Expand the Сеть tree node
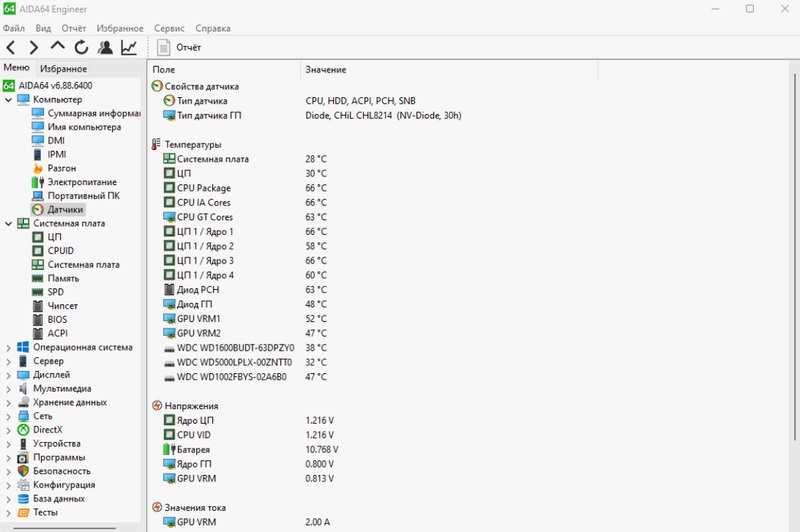The width and height of the screenshot is (800, 532). (8, 417)
